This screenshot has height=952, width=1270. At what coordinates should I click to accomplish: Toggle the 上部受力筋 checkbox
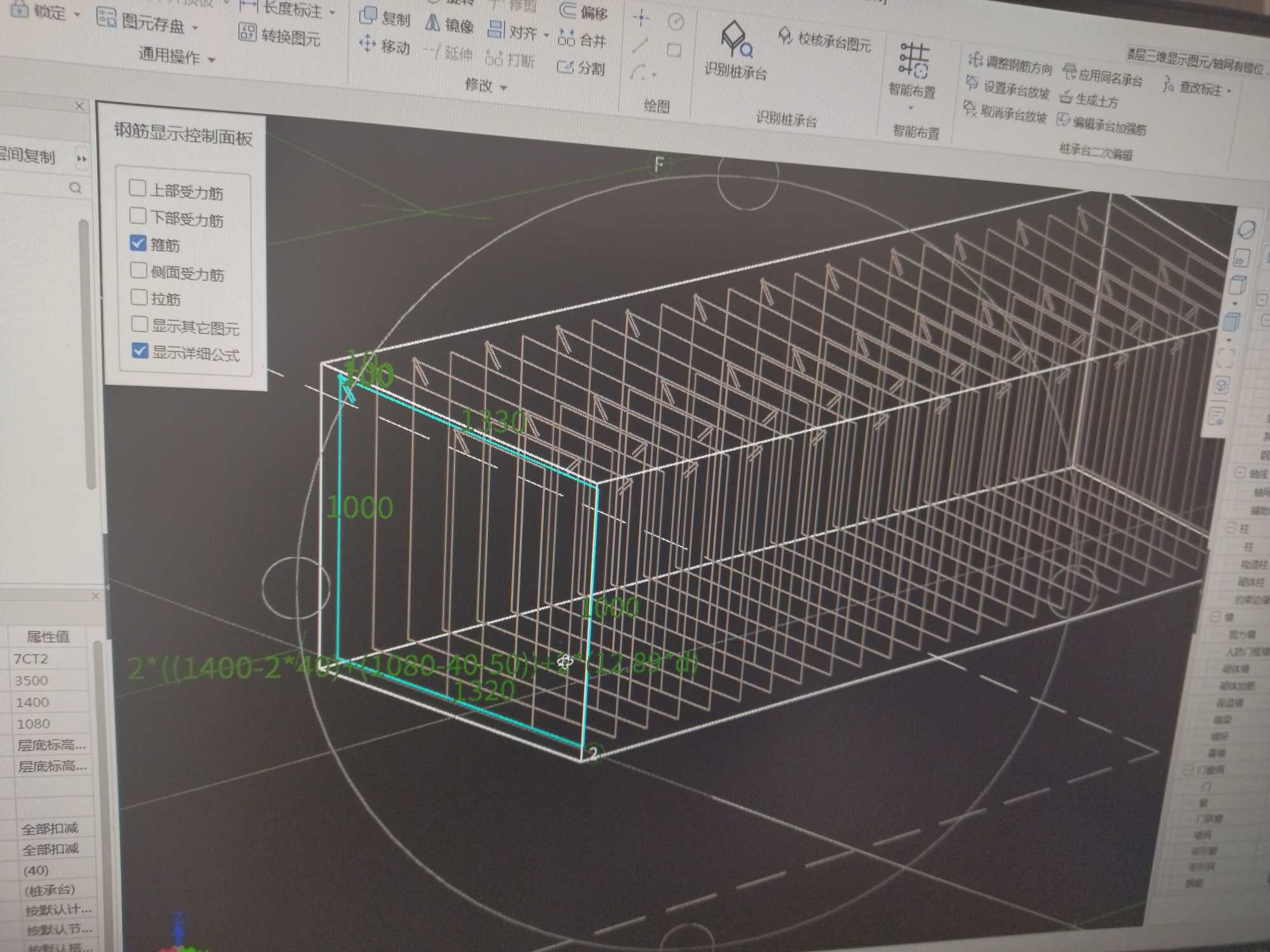(137, 188)
